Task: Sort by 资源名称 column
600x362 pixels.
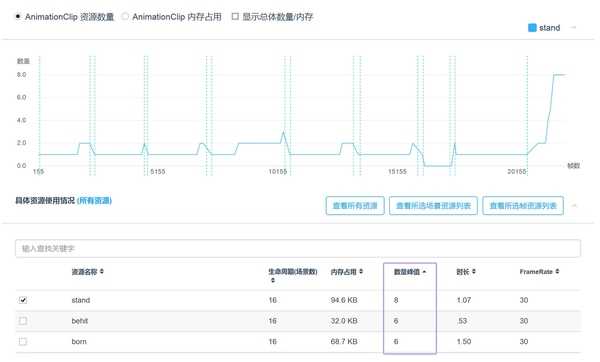Action: tap(88, 272)
